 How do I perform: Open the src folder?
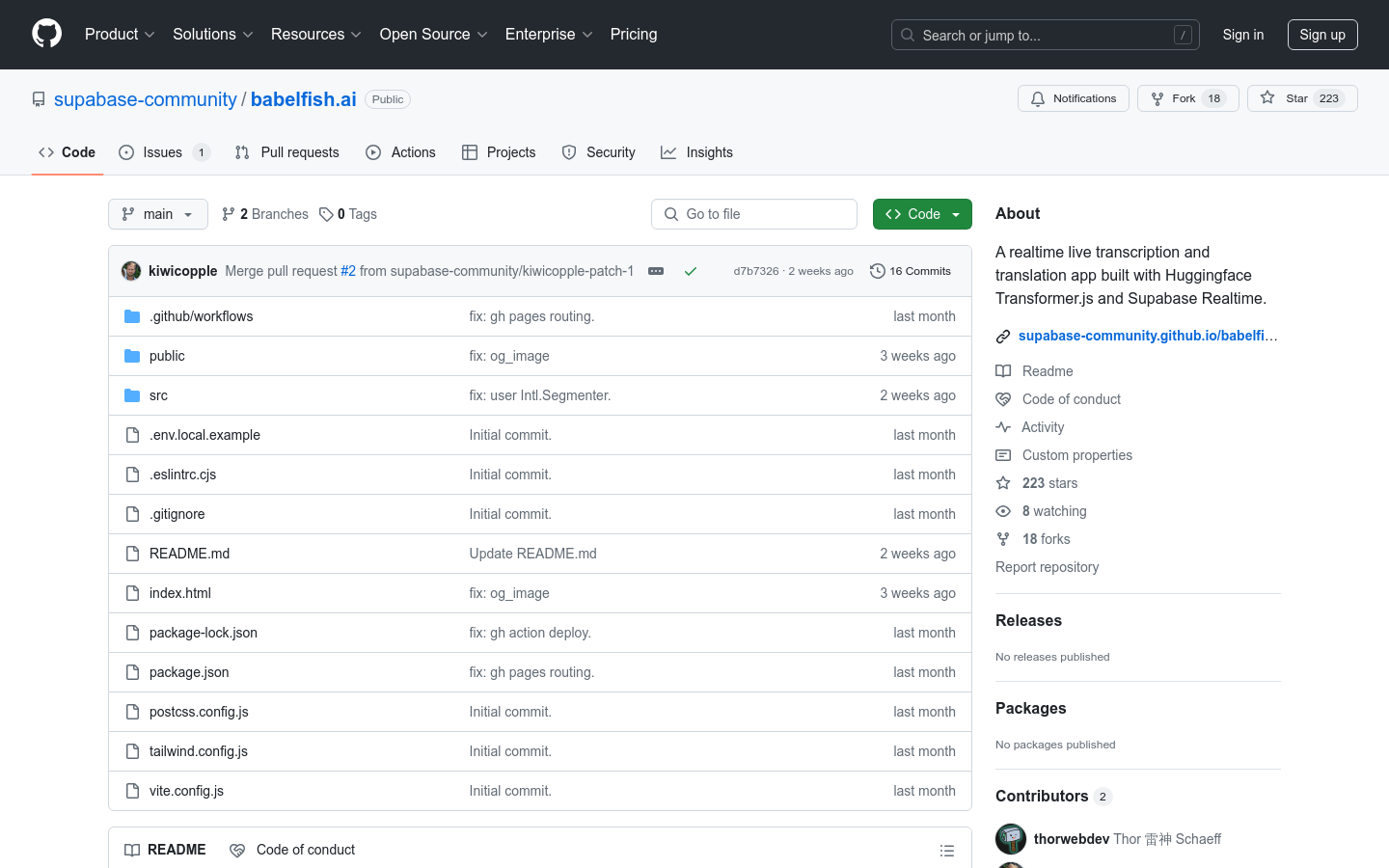tap(158, 395)
